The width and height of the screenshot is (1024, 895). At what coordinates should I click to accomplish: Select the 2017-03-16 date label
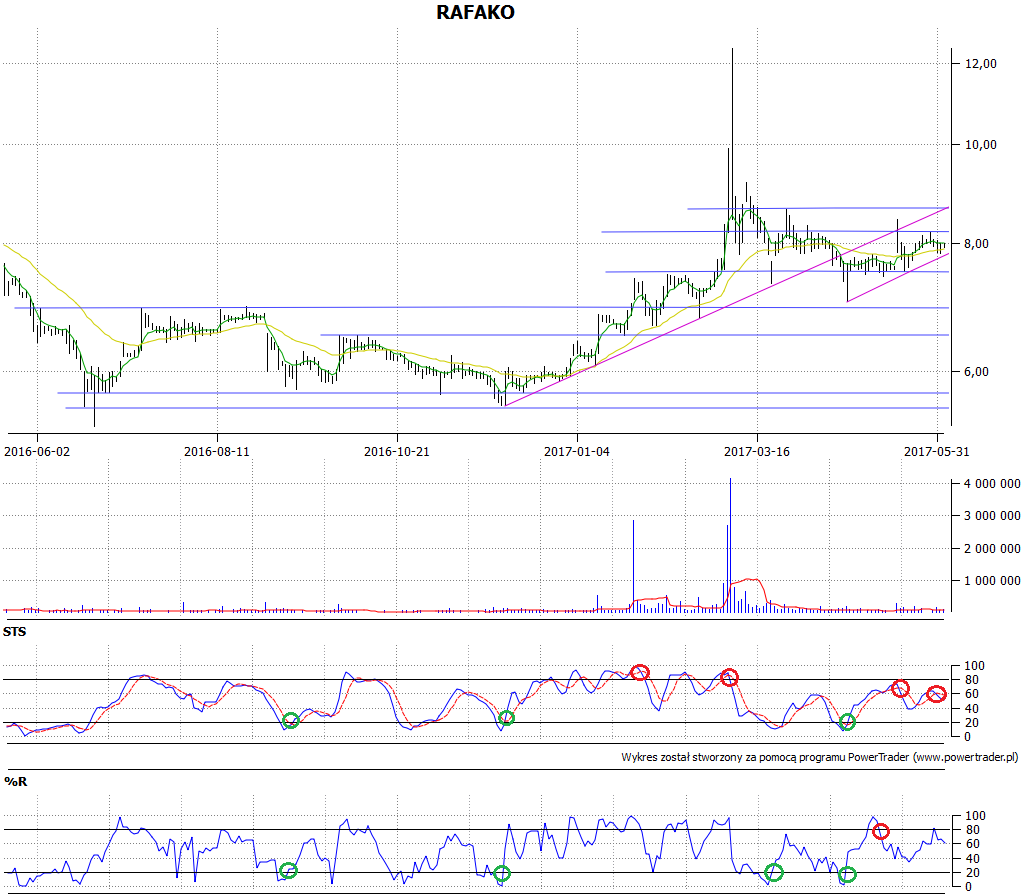click(x=757, y=451)
